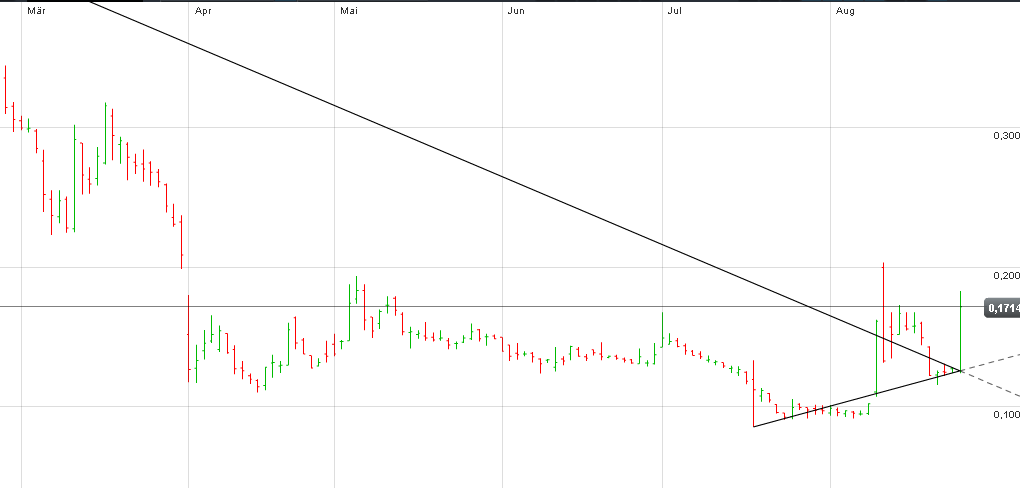Select the short ascending trendline from July
Image resolution: width=1020 pixels, height=488 pixels.
click(857, 398)
